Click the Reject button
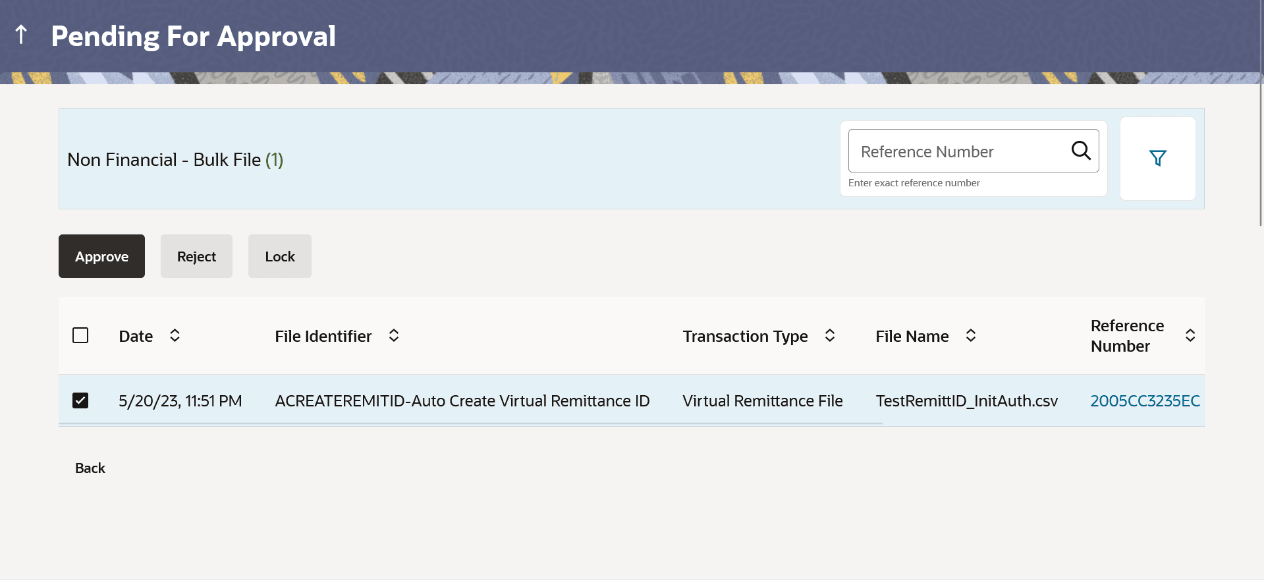The height and width of the screenshot is (582, 1264). [x=196, y=256]
